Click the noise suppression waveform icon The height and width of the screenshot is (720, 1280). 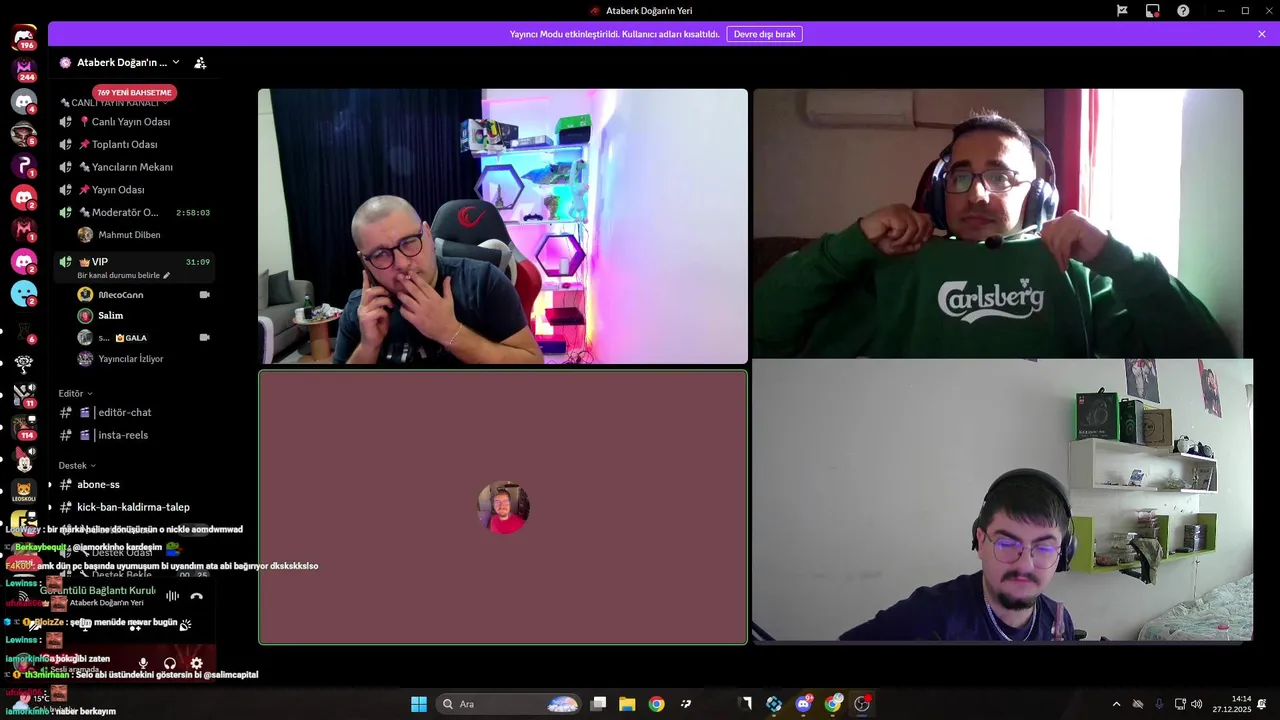tap(172, 596)
